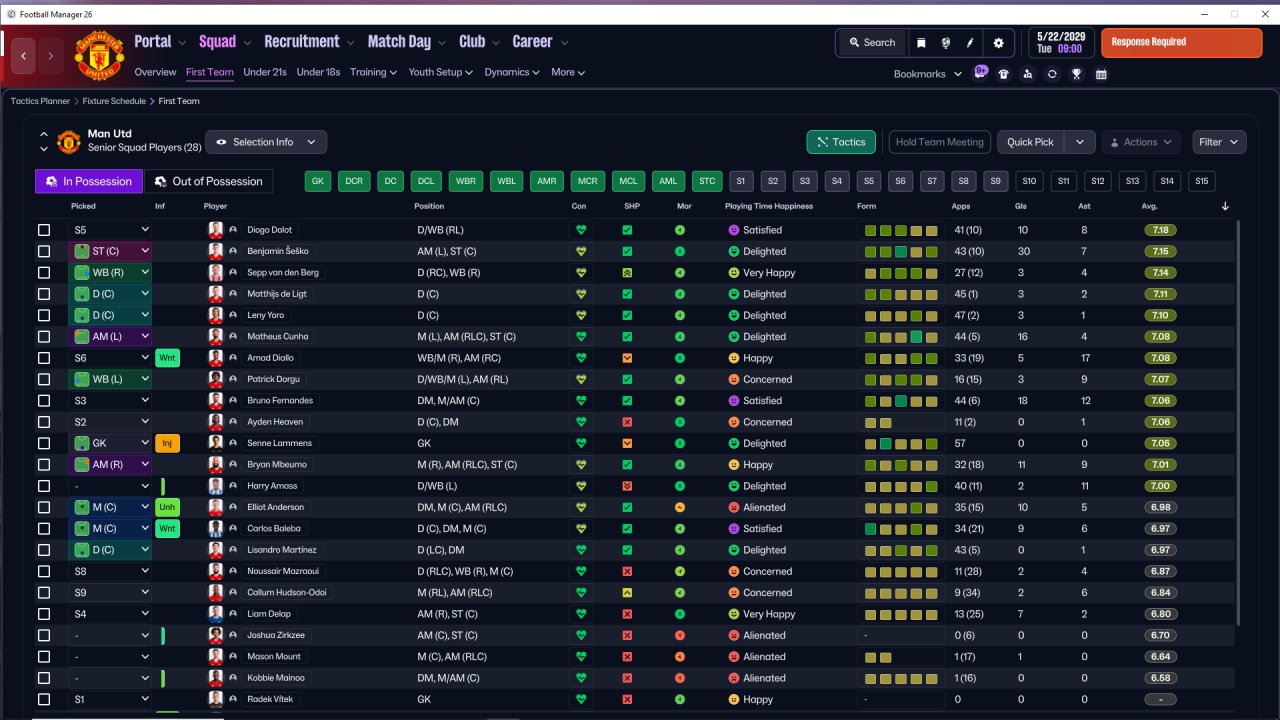
Task: Click Senne Lammens' Inj status badge
Action: [167, 443]
